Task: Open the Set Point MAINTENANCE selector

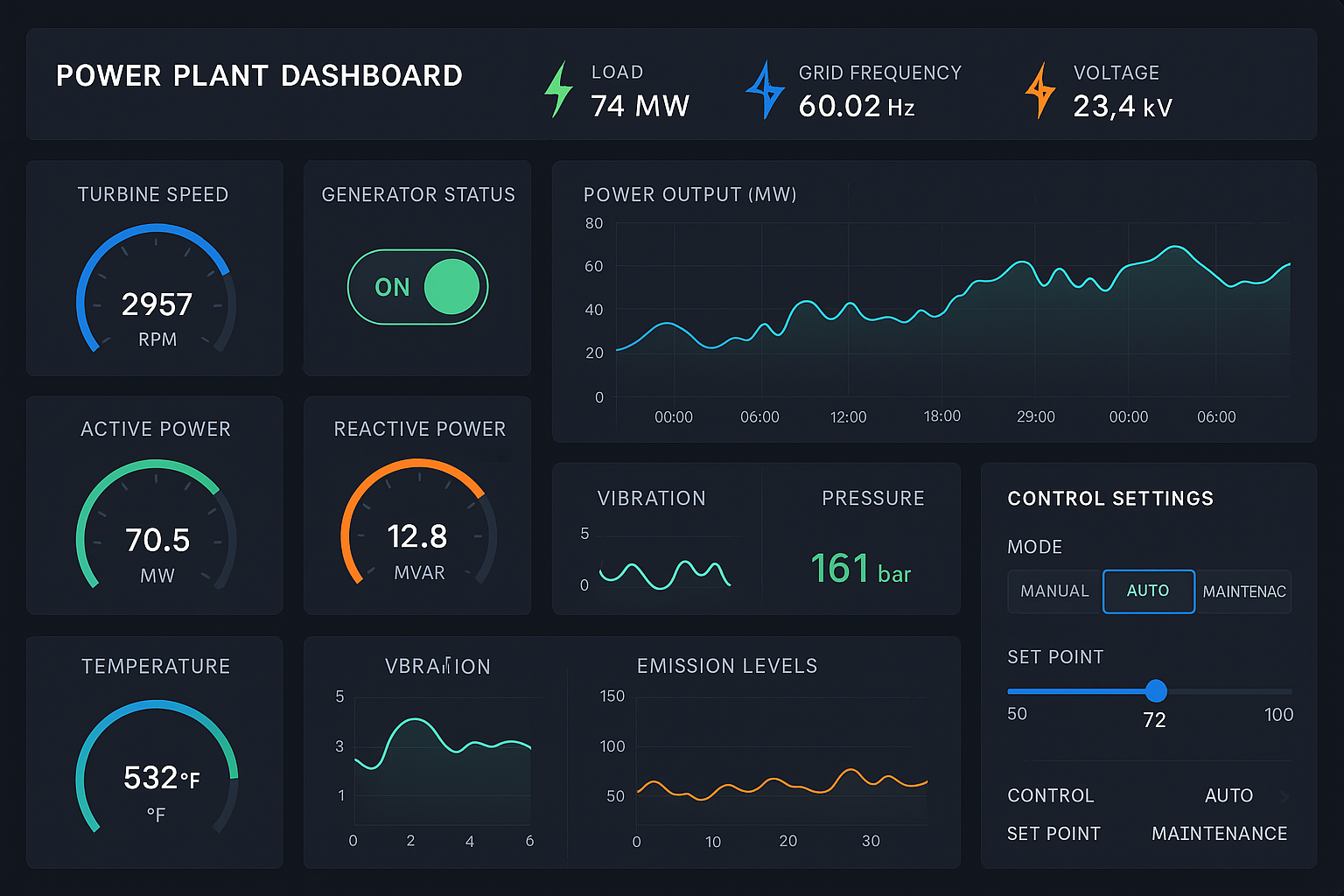Action: click(1219, 834)
